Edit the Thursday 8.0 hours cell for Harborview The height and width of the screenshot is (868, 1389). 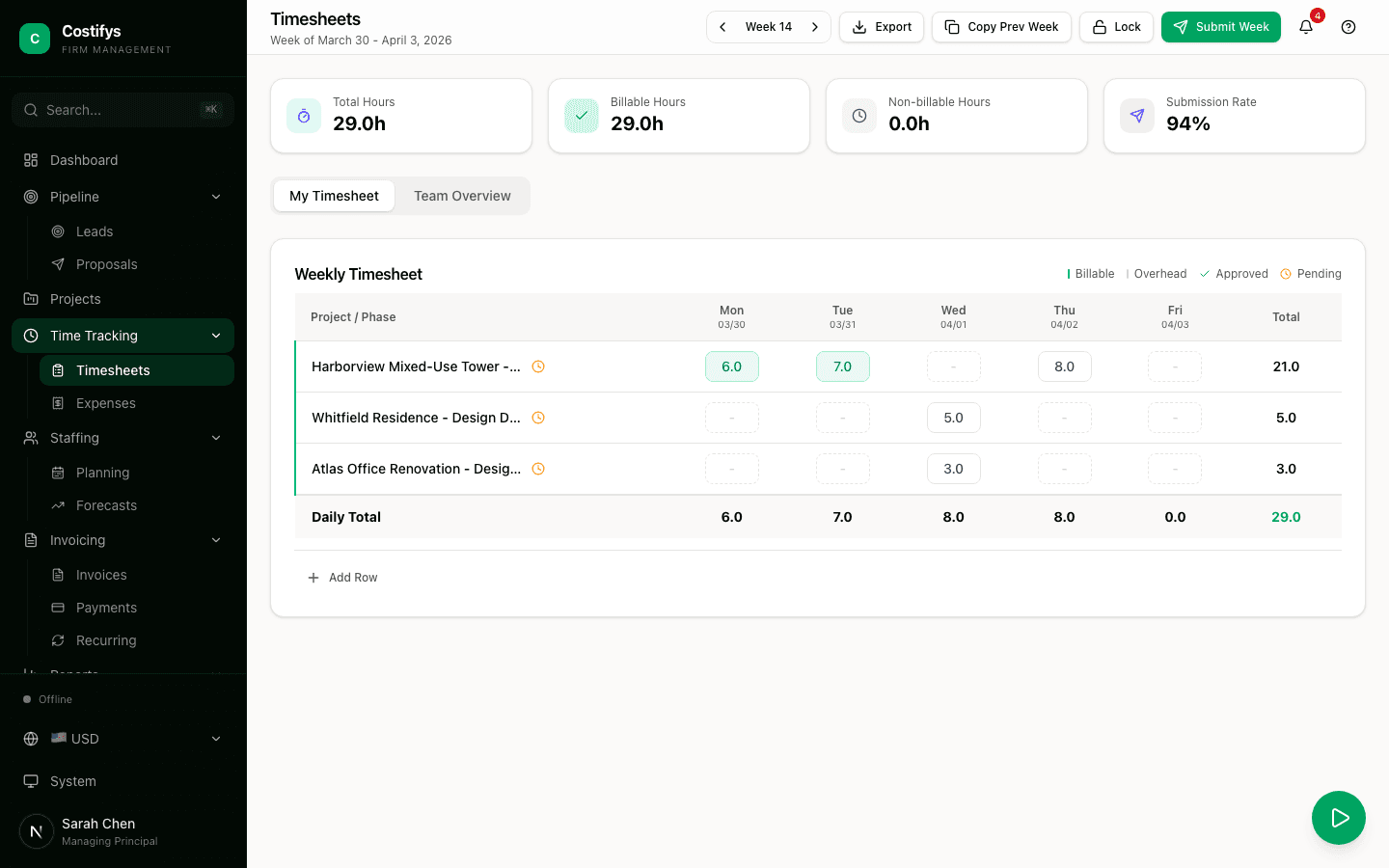(1065, 366)
